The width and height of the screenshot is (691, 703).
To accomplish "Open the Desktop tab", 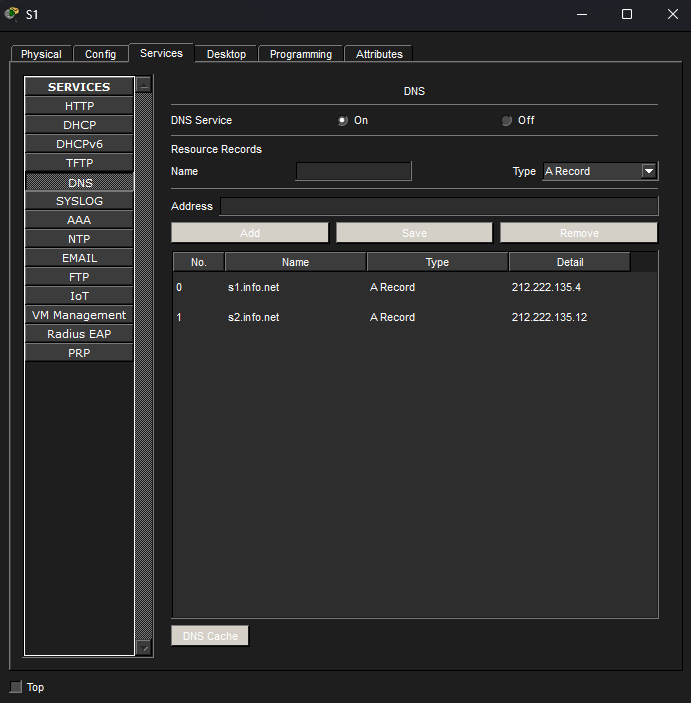I will [226, 54].
